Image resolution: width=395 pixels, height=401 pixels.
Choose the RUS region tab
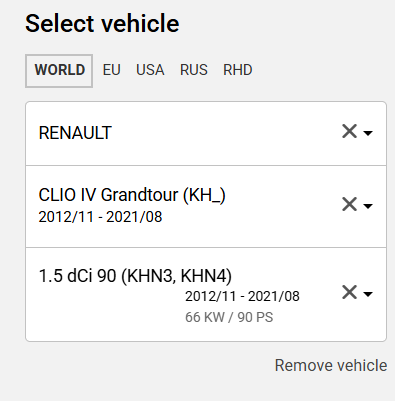[x=194, y=70]
